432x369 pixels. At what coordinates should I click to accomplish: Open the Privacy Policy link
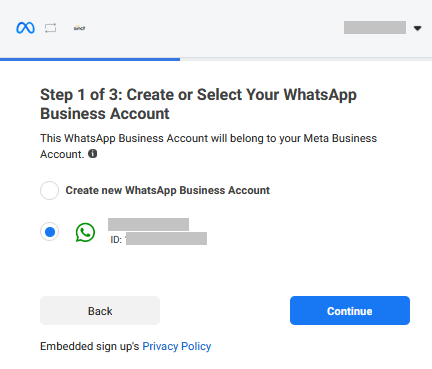pyautogui.click(x=177, y=346)
